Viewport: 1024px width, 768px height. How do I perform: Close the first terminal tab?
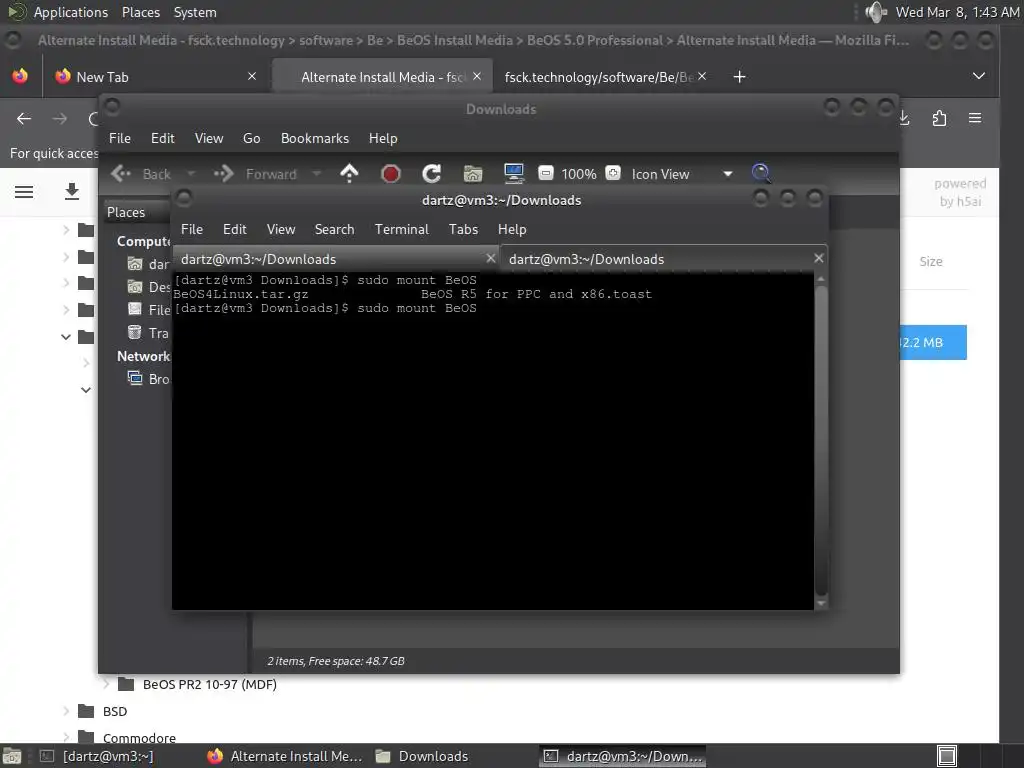click(490, 259)
